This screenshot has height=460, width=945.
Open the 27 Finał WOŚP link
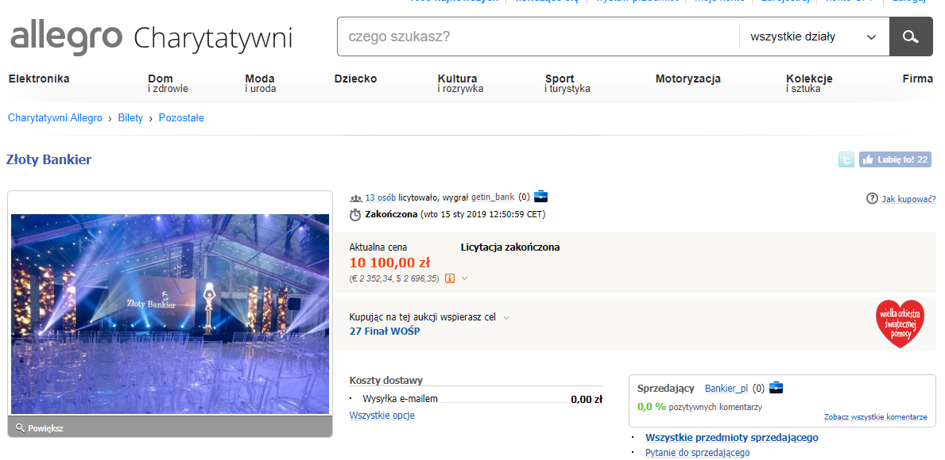(x=385, y=331)
